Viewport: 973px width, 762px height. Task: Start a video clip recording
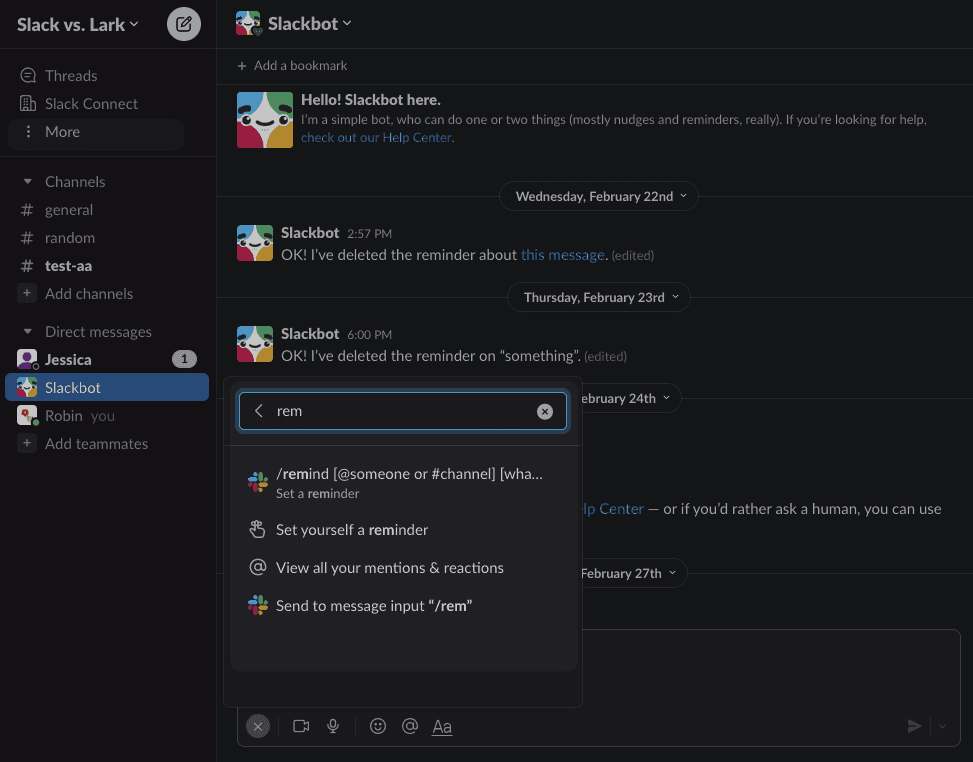pos(301,726)
